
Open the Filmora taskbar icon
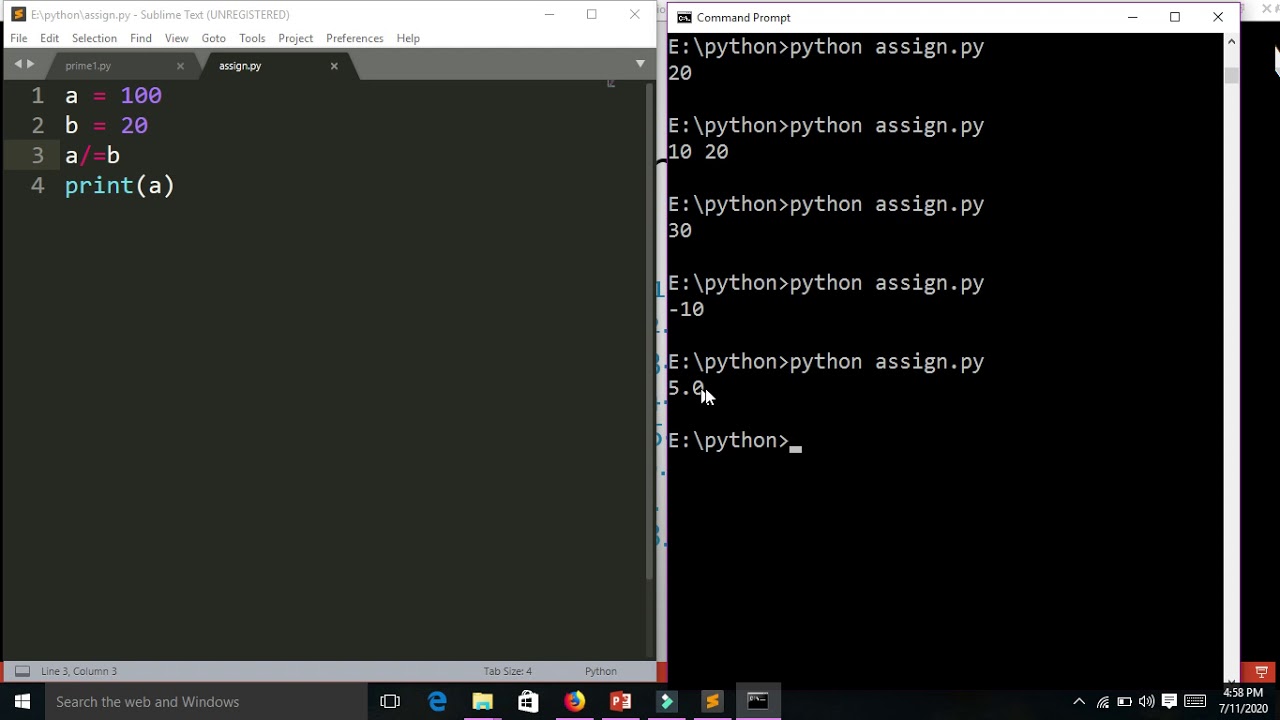(x=666, y=702)
